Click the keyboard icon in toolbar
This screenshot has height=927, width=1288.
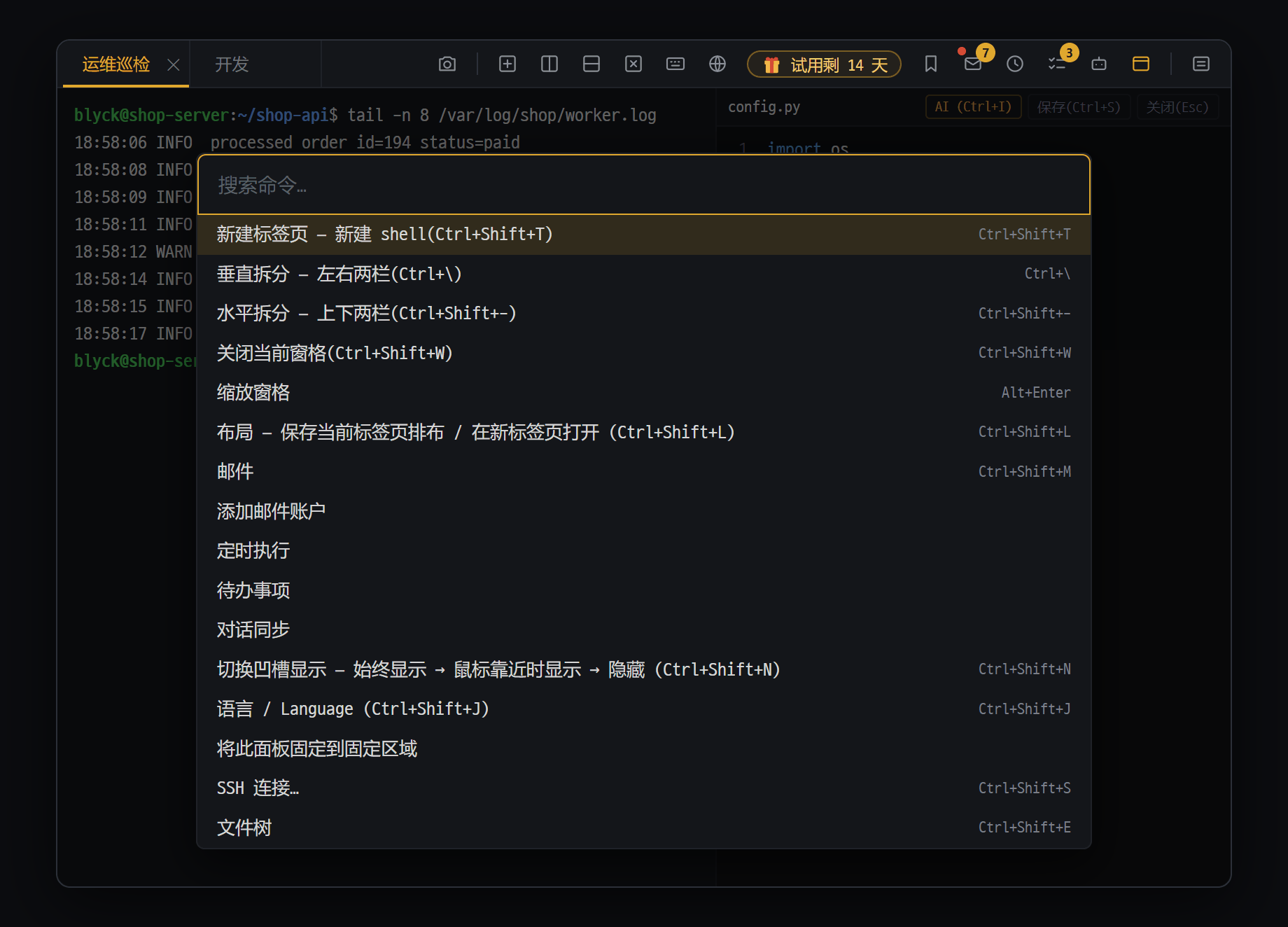[x=675, y=64]
